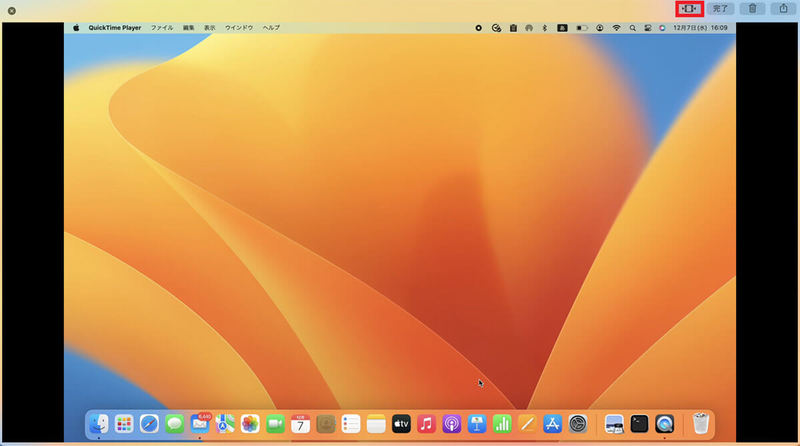Close the preview with the X button
The width and height of the screenshot is (800, 446).
tap(12, 11)
